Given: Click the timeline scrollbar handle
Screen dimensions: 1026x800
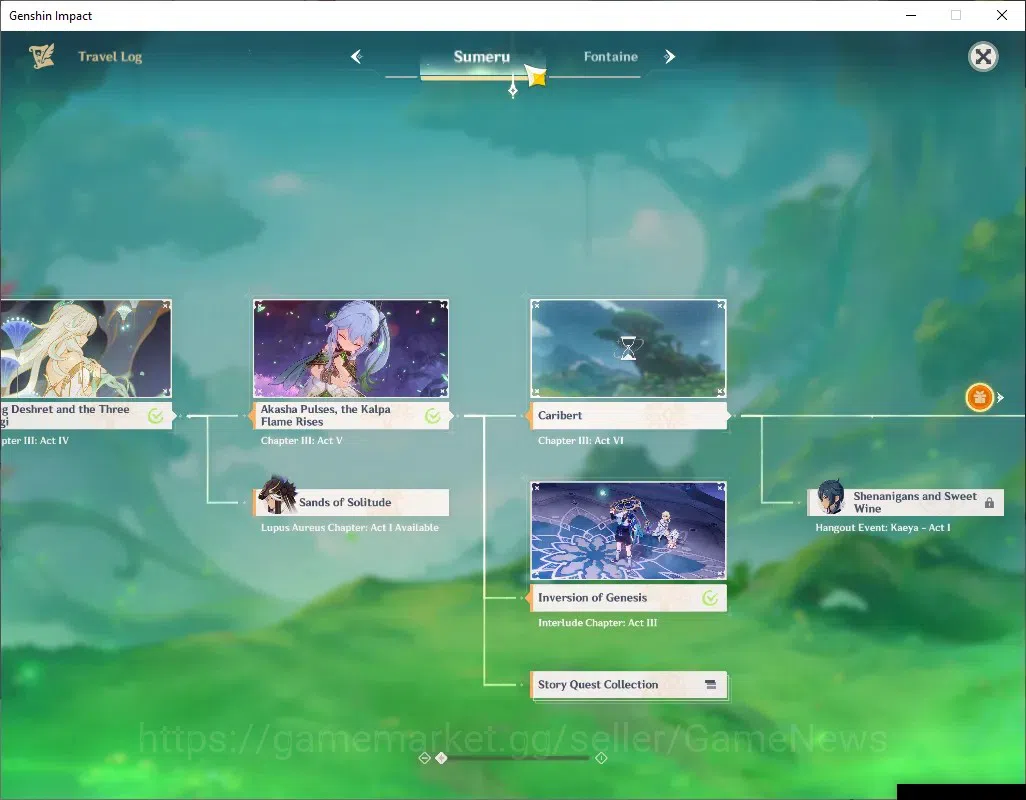Looking at the screenshot, I should click(441, 757).
